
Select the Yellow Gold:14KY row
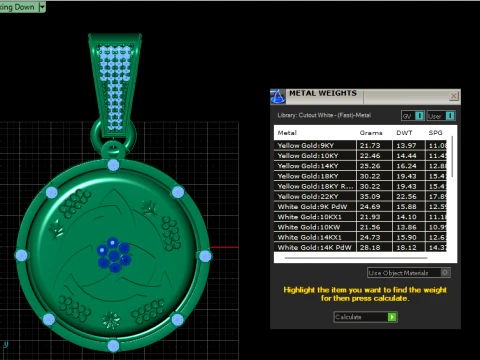tap(360, 166)
